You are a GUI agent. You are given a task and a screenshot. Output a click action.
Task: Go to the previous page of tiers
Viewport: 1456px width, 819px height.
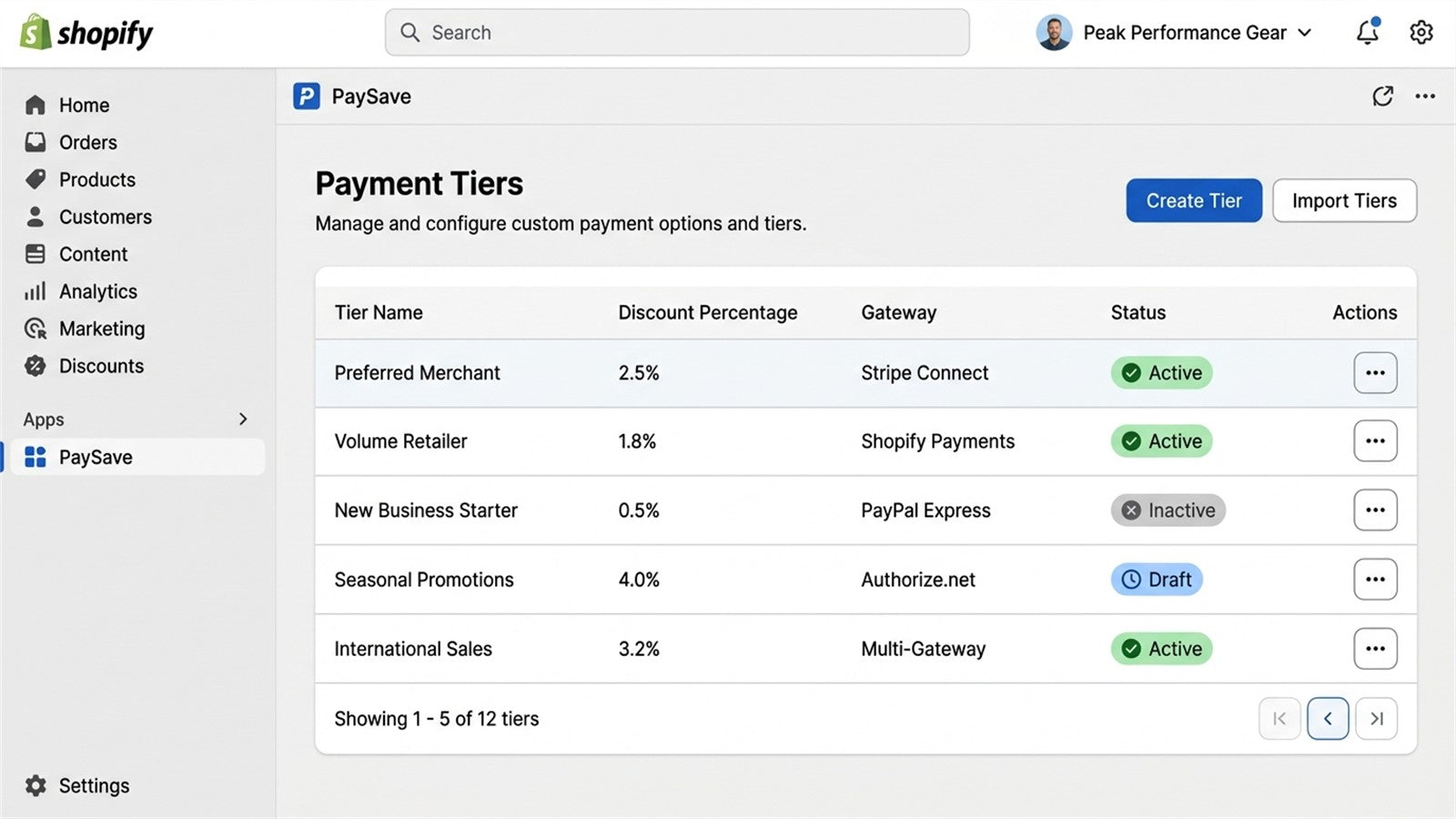1328,718
